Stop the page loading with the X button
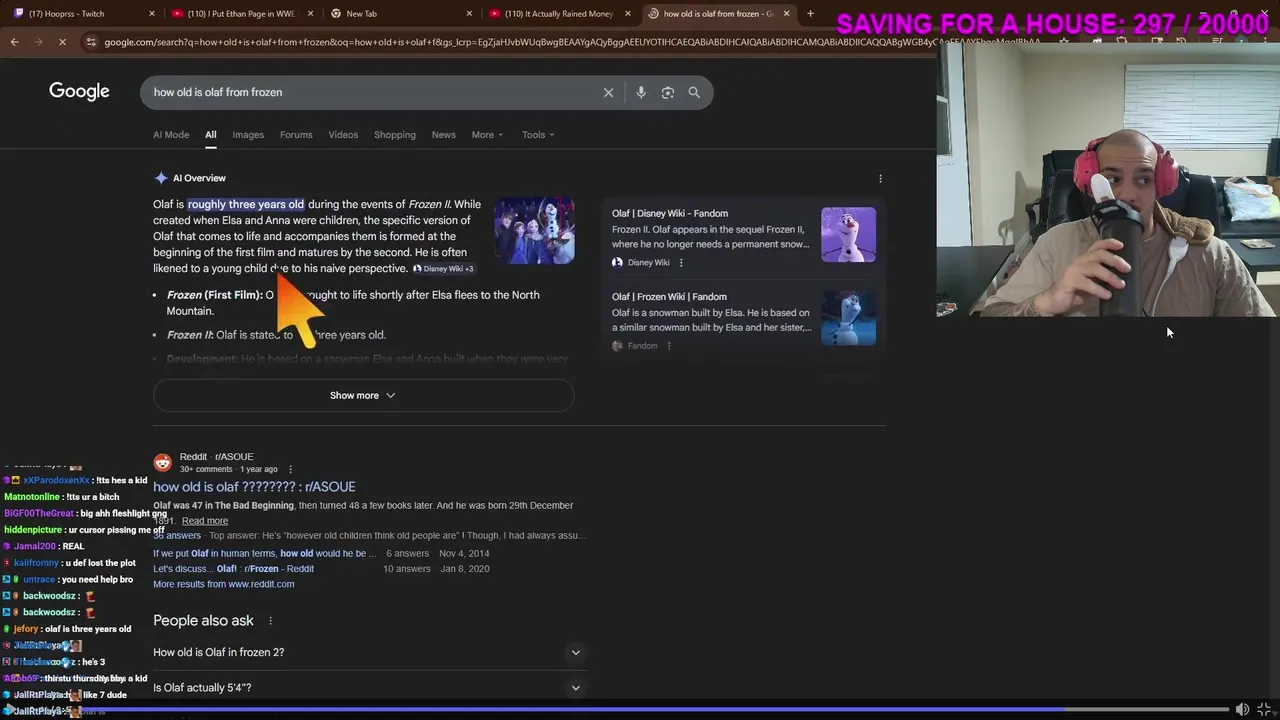Image resolution: width=1280 pixels, height=720 pixels. click(62, 42)
